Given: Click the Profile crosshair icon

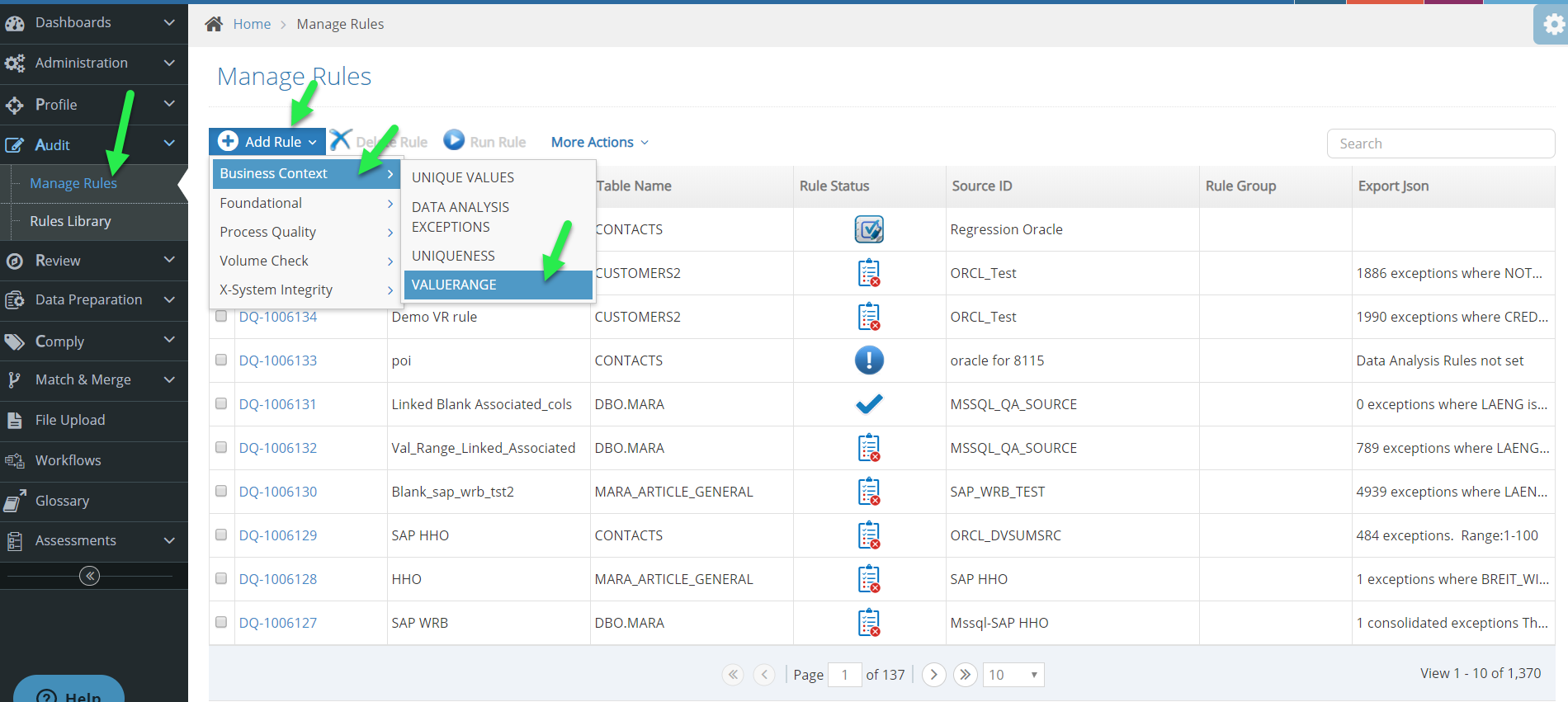Looking at the screenshot, I should [x=15, y=106].
